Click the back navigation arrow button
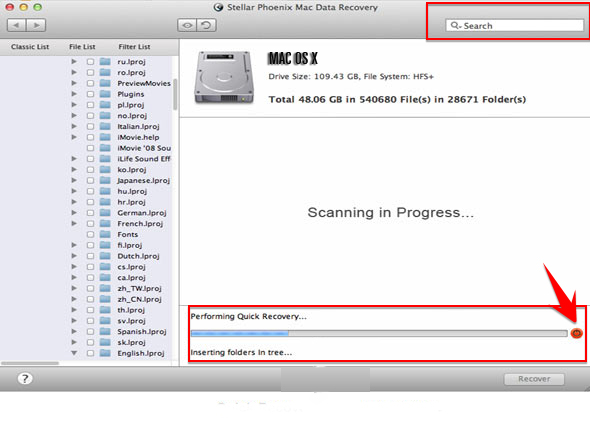Image resolution: width=590 pixels, height=421 pixels. (x=17, y=25)
